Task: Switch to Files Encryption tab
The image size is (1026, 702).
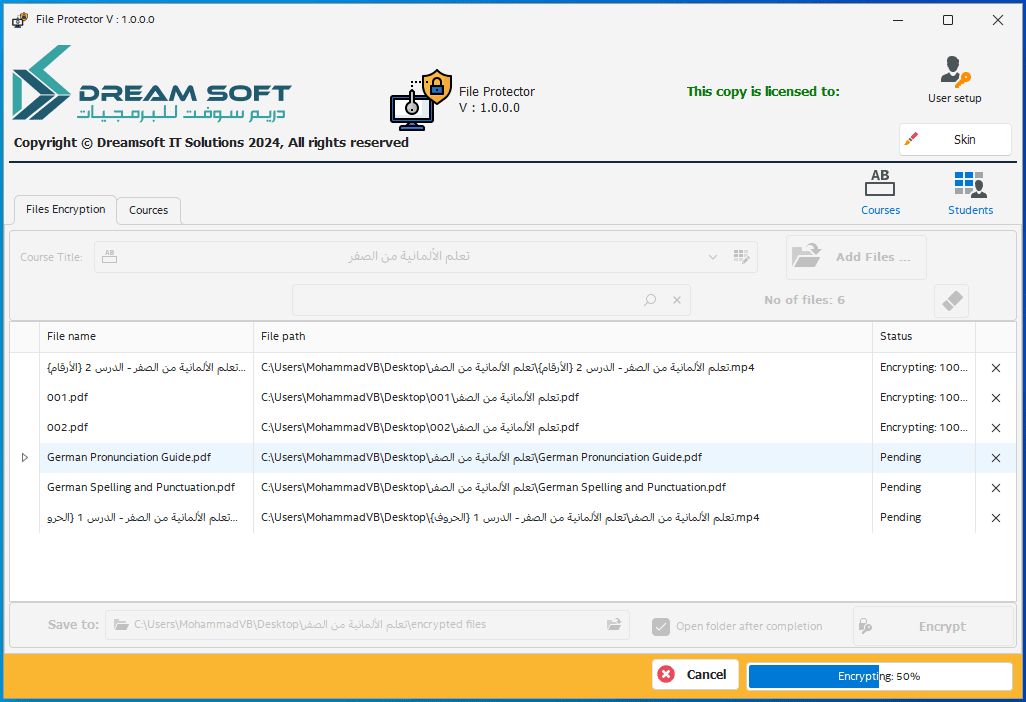Action: (x=65, y=209)
